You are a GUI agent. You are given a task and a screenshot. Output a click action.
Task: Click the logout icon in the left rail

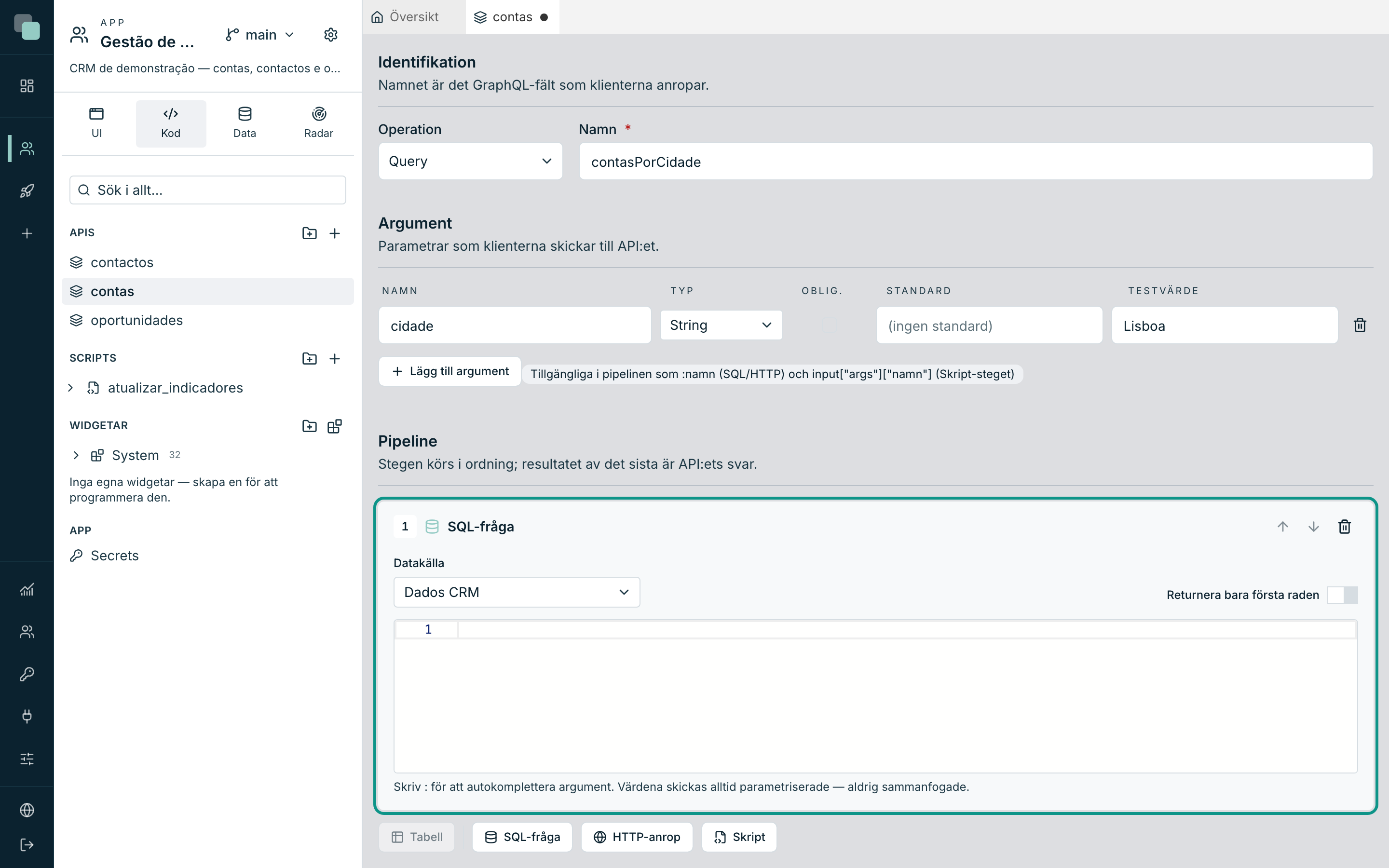[27, 845]
